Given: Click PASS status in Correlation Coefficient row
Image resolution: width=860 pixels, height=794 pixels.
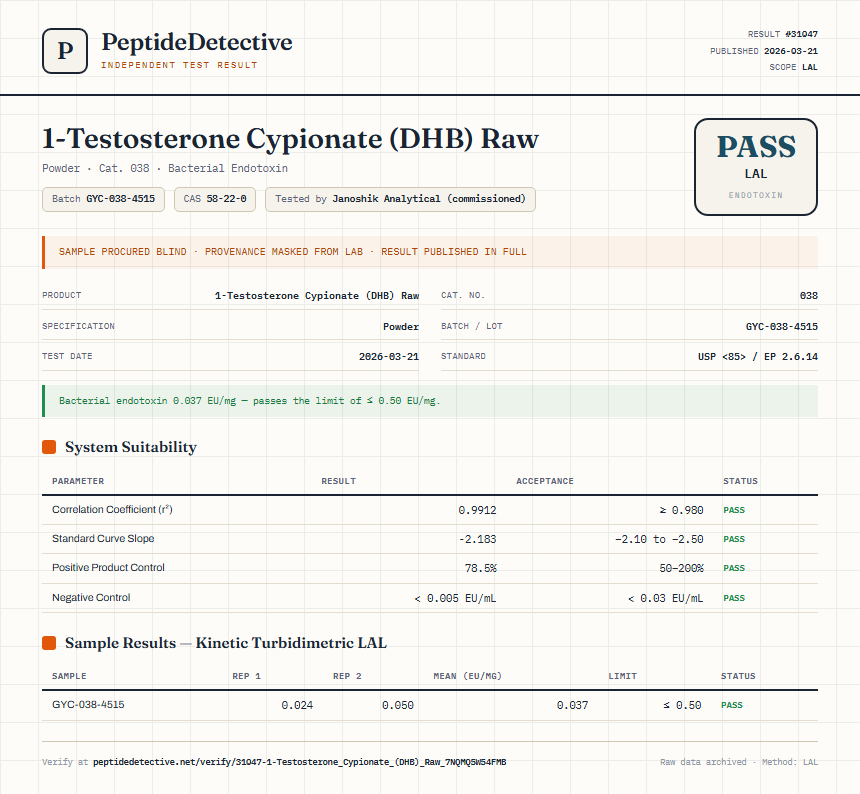Looking at the screenshot, I should coord(734,510).
